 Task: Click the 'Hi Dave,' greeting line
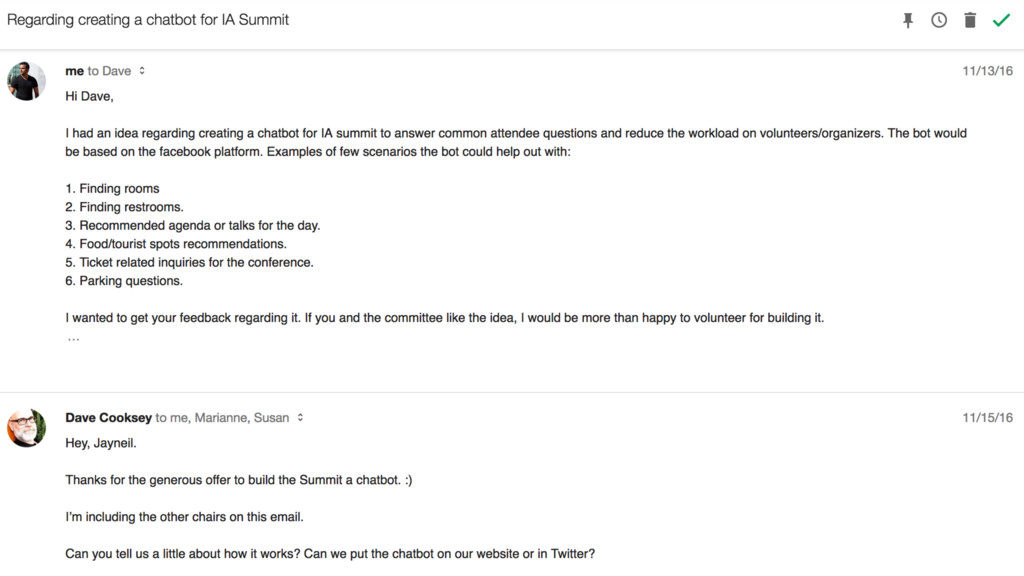click(x=89, y=96)
